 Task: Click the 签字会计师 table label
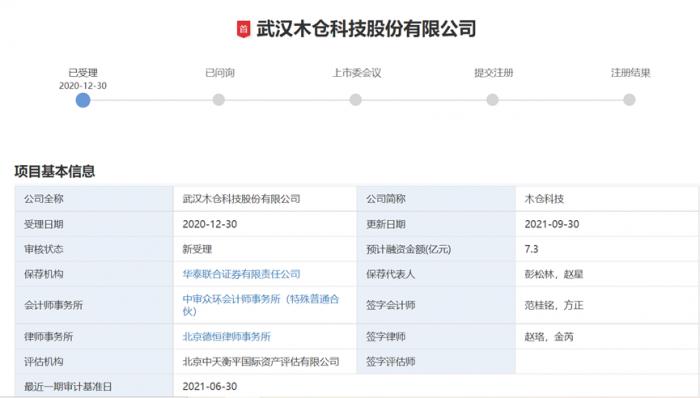click(391, 305)
